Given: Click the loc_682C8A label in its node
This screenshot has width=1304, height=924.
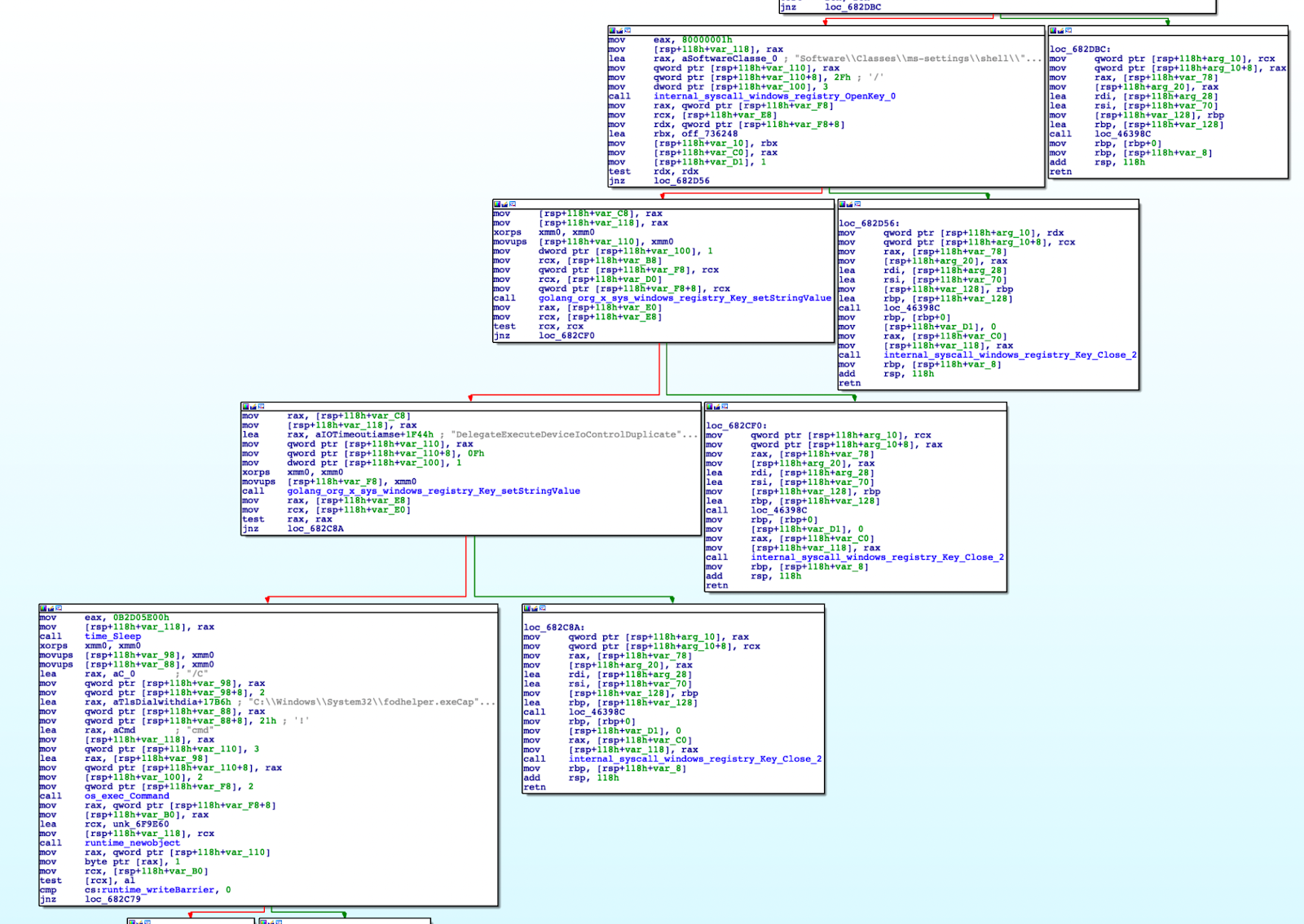Looking at the screenshot, I should point(553,627).
